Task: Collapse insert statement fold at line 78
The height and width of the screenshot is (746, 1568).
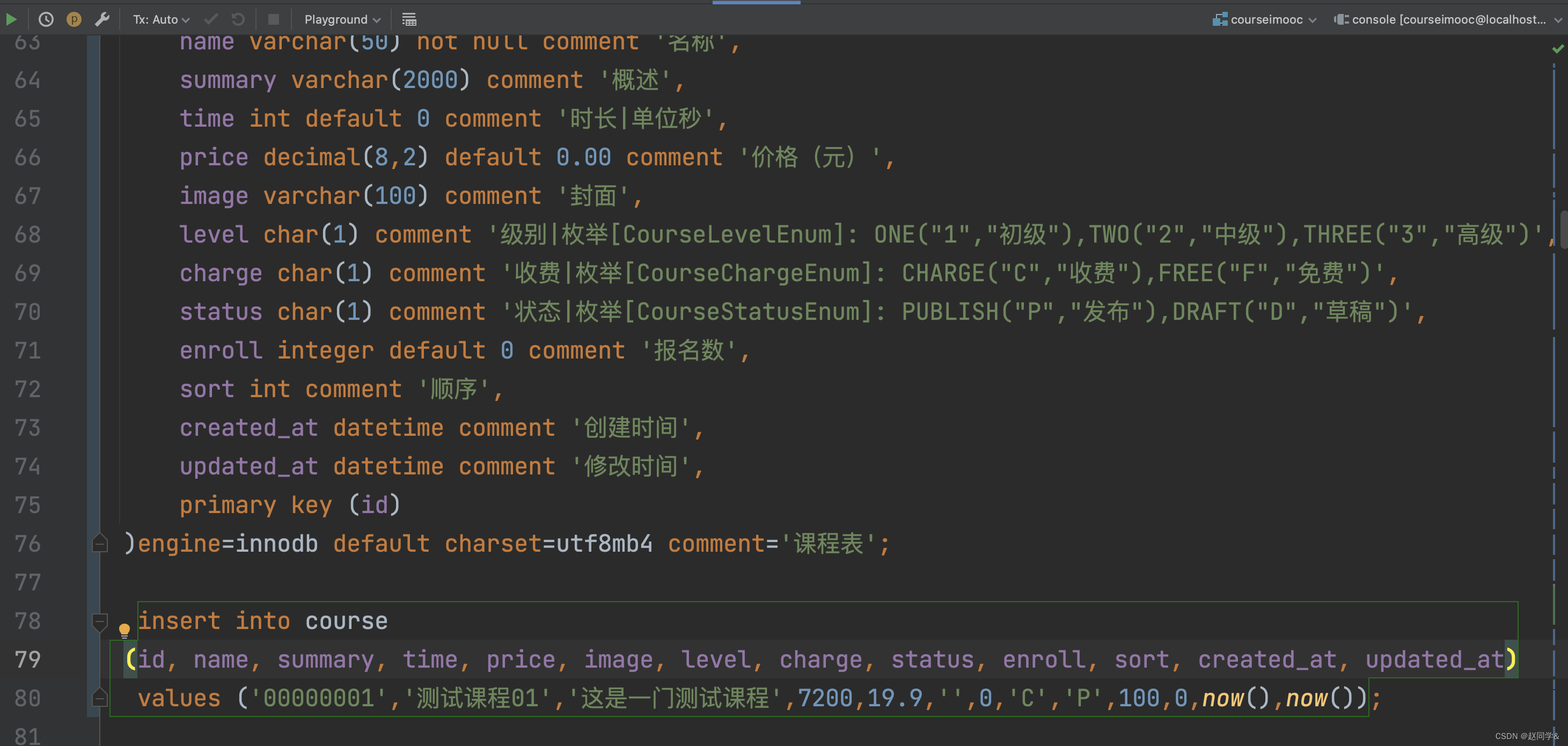Action: tap(100, 621)
